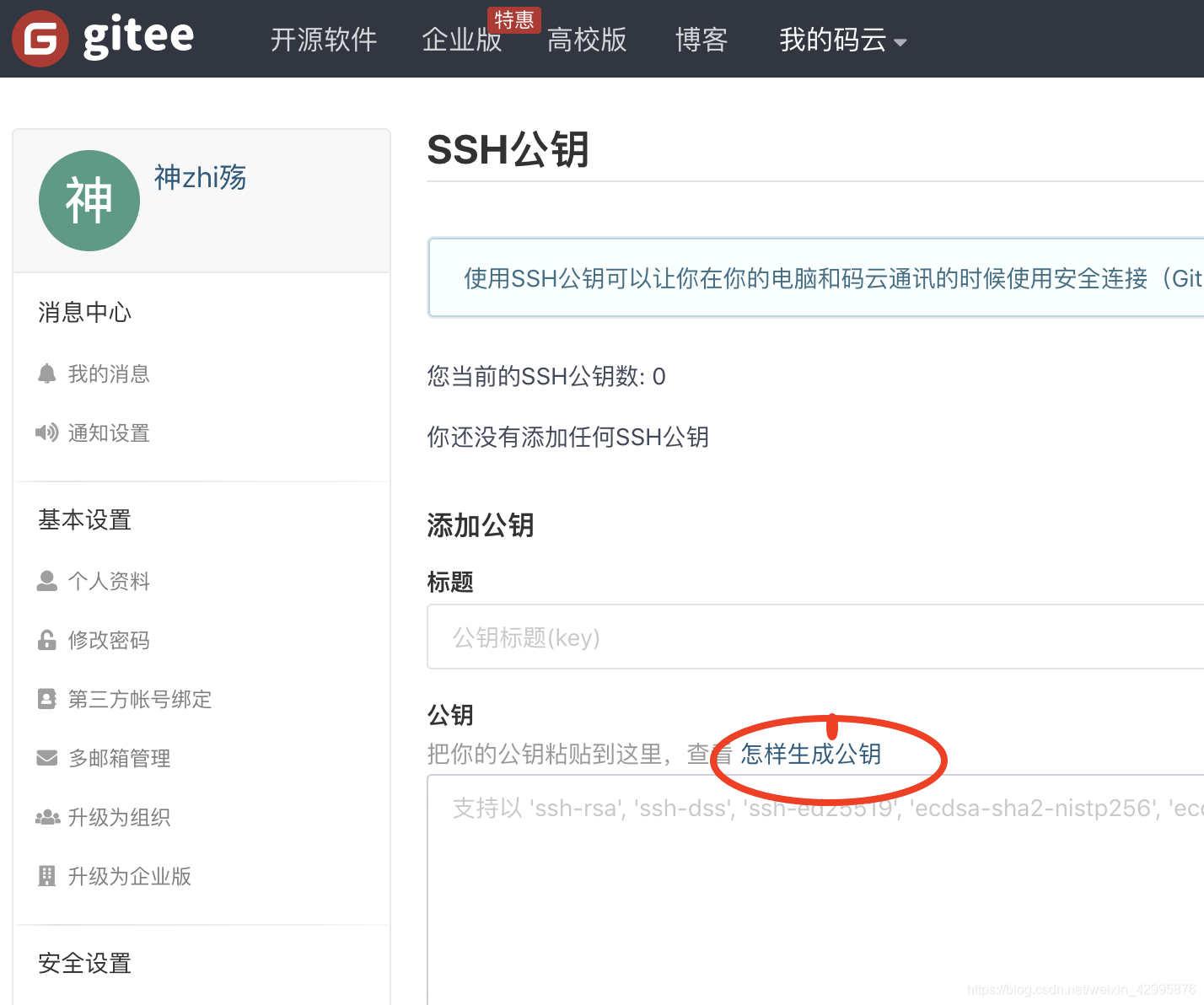Click the Gitee logo icon
Viewport: 1204px width, 1005px height.
[x=40, y=39]
